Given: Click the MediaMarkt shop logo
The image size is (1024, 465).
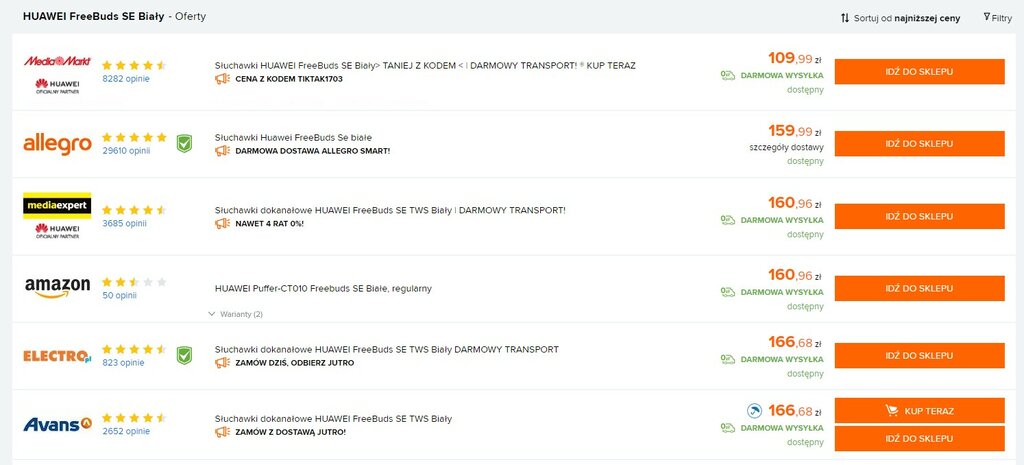Looking at the screenshot, I should [57, 61].
